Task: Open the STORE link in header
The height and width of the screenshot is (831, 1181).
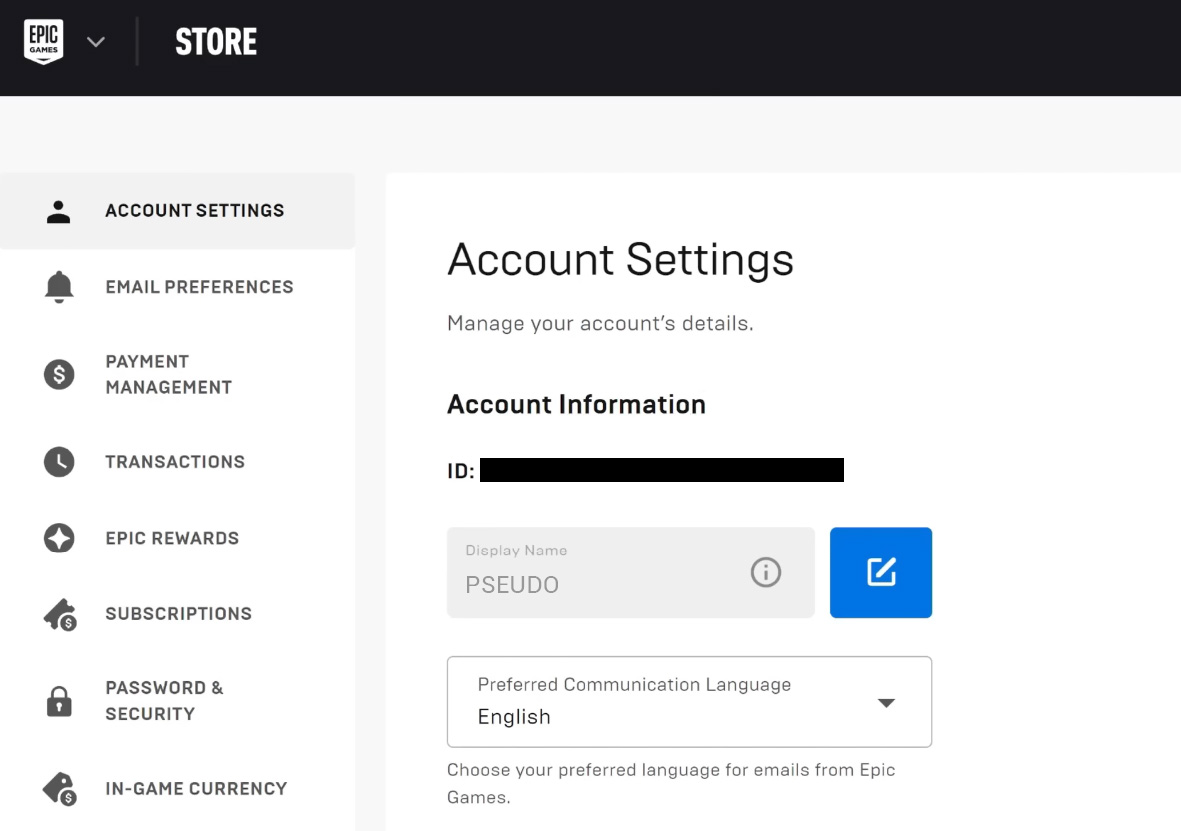Action: pyautogui.click(x=216, y=41)
